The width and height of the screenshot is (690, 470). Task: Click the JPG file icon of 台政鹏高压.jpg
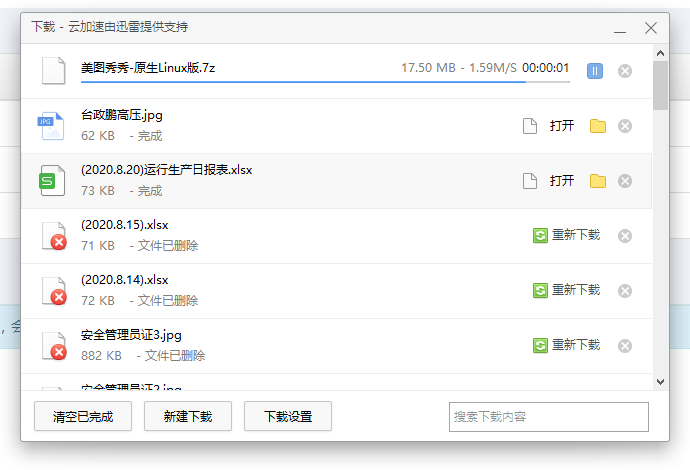51,126
